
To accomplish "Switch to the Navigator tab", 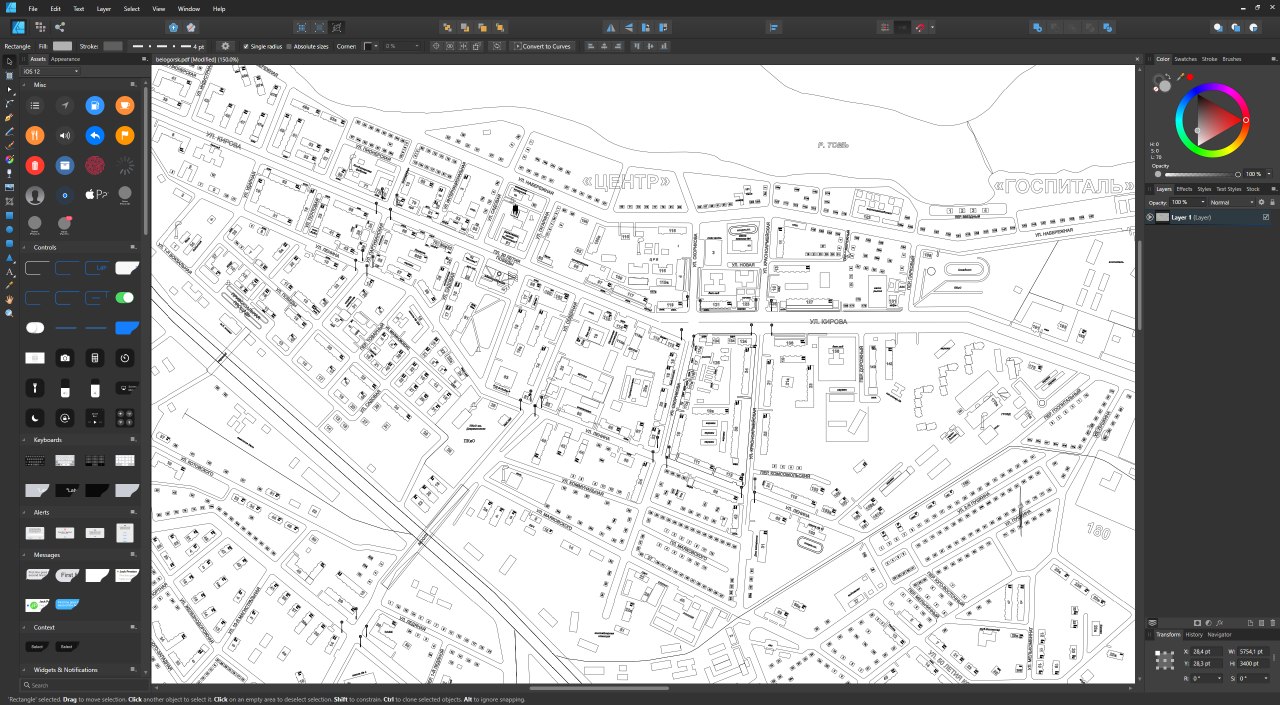I will pos(1220,634).
